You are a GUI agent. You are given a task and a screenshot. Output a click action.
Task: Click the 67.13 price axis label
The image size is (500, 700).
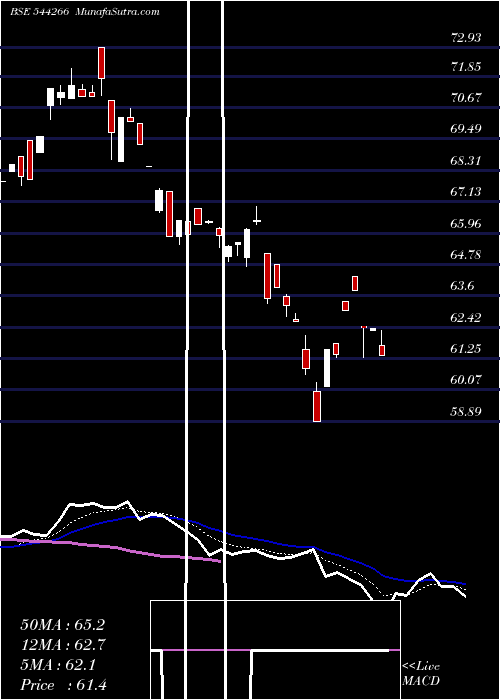[467, 192]
